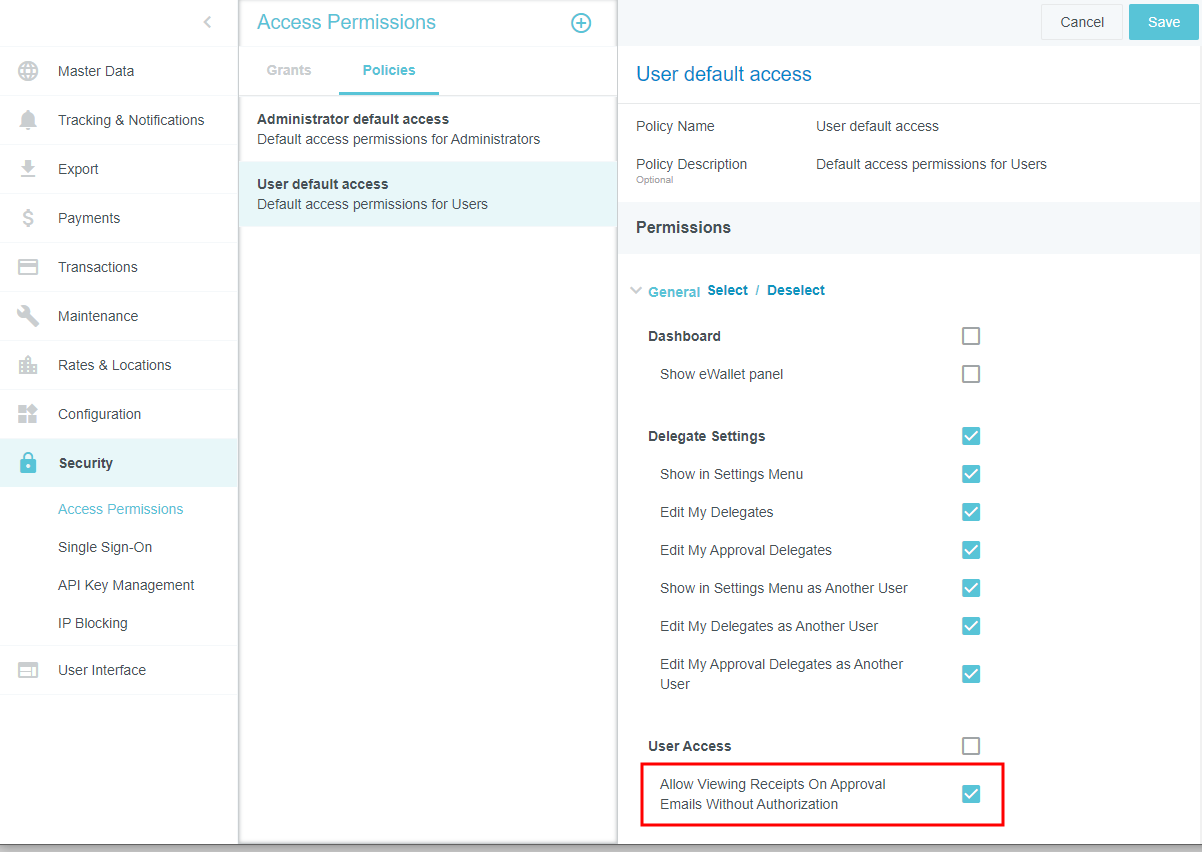The width and height of the screenshot is (1202, 852).
Task: Click the wrench Maintenance icon
Action: 28,316
